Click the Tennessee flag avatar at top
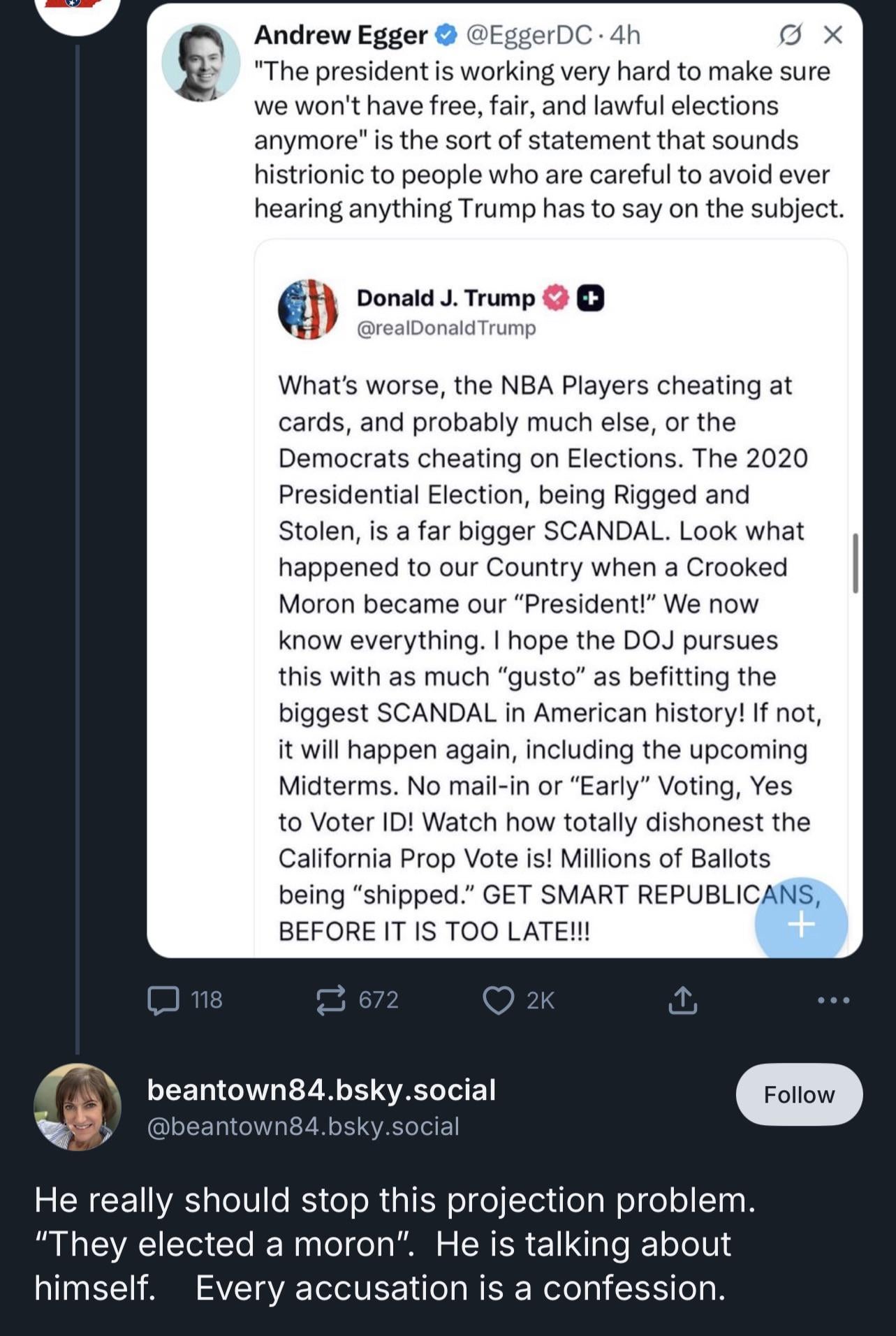 tap(78, 8)
